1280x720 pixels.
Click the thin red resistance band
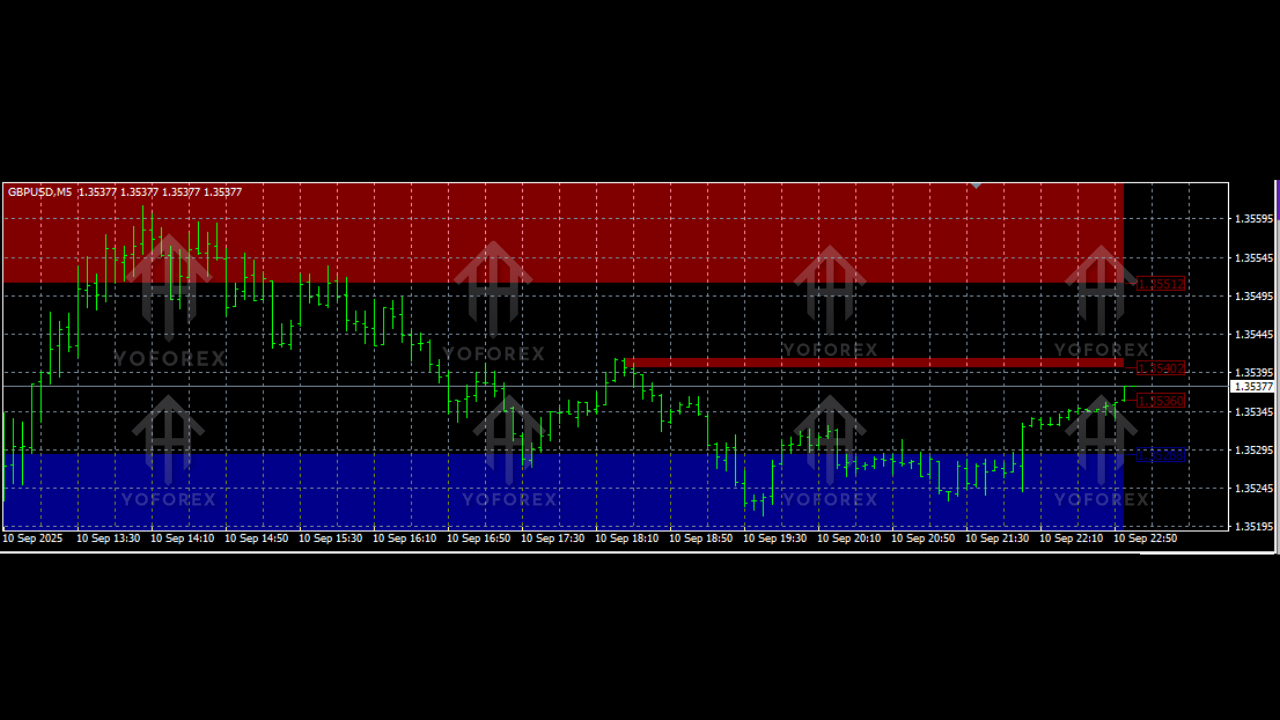click(870, 362)
